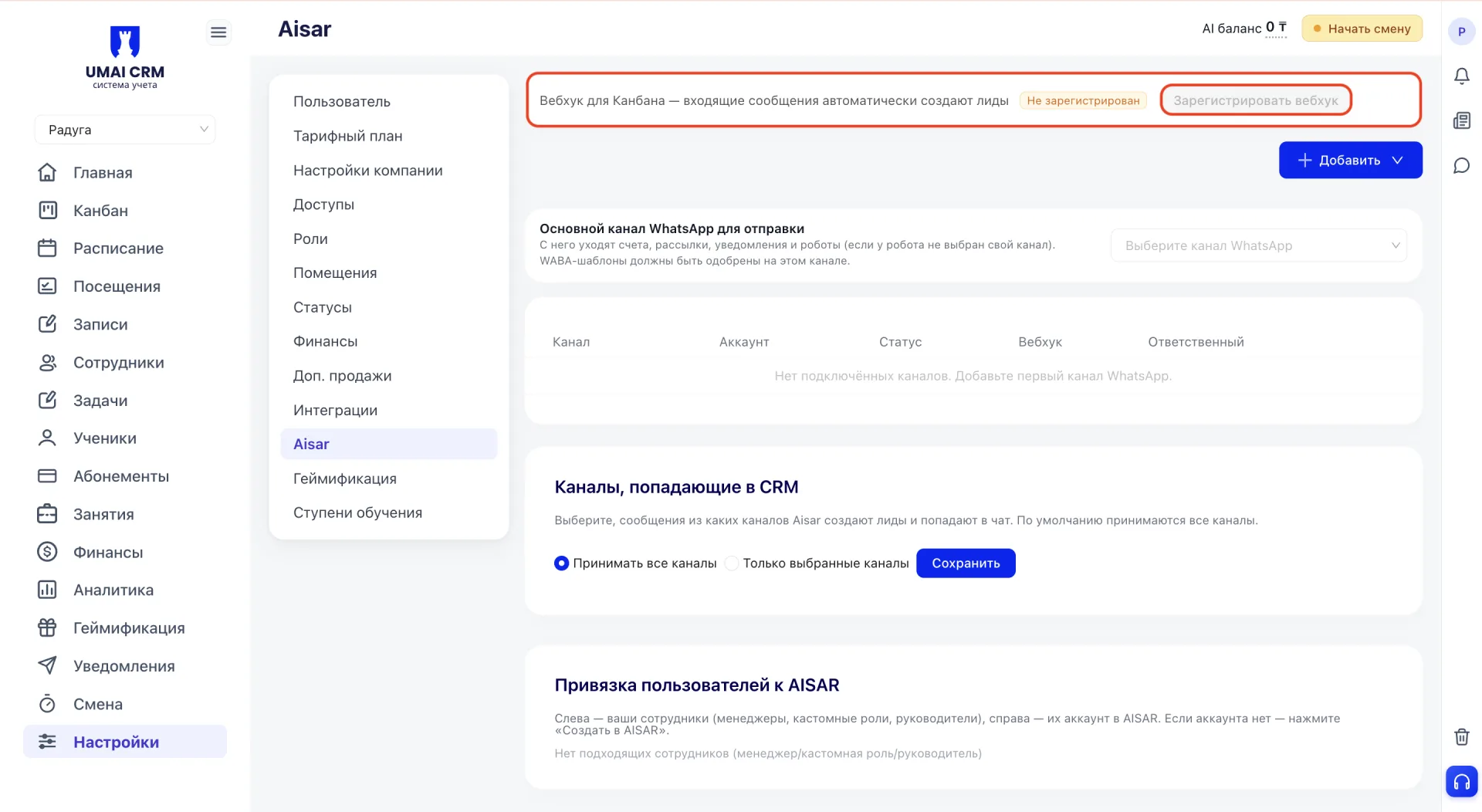Open Тарифный план settings section
Image resolution: width=1482 pixels, height=812 pixels.
tap(347, 136)
